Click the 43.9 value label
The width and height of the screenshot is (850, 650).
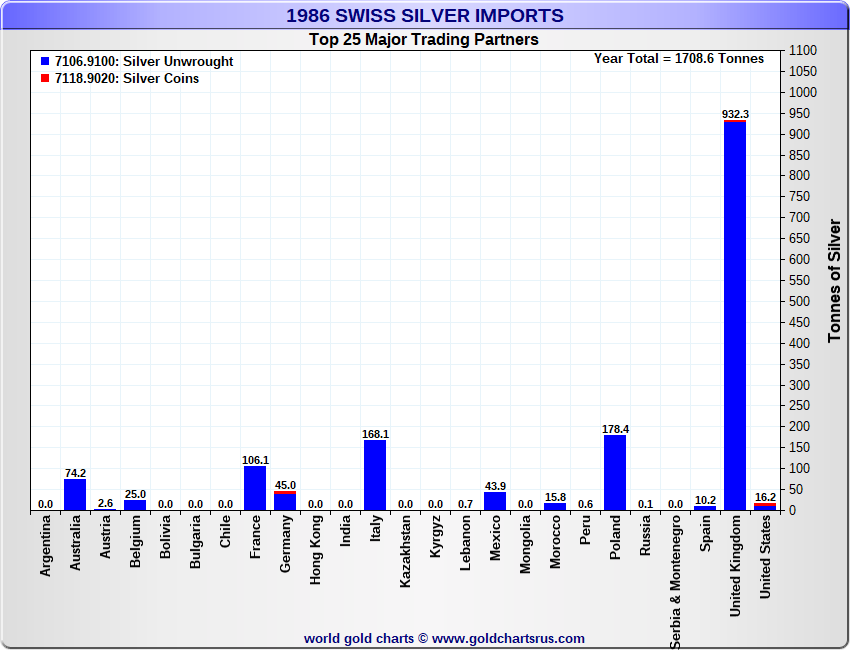495,486
